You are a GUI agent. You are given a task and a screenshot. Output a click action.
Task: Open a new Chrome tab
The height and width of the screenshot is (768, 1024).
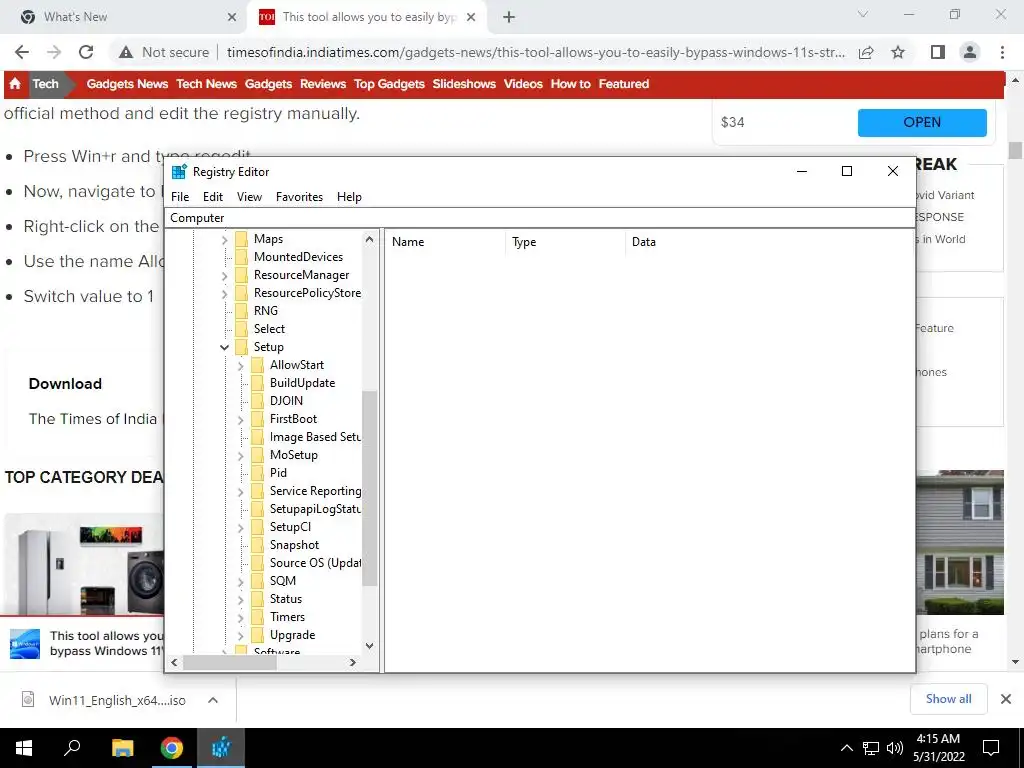point(509,17)
